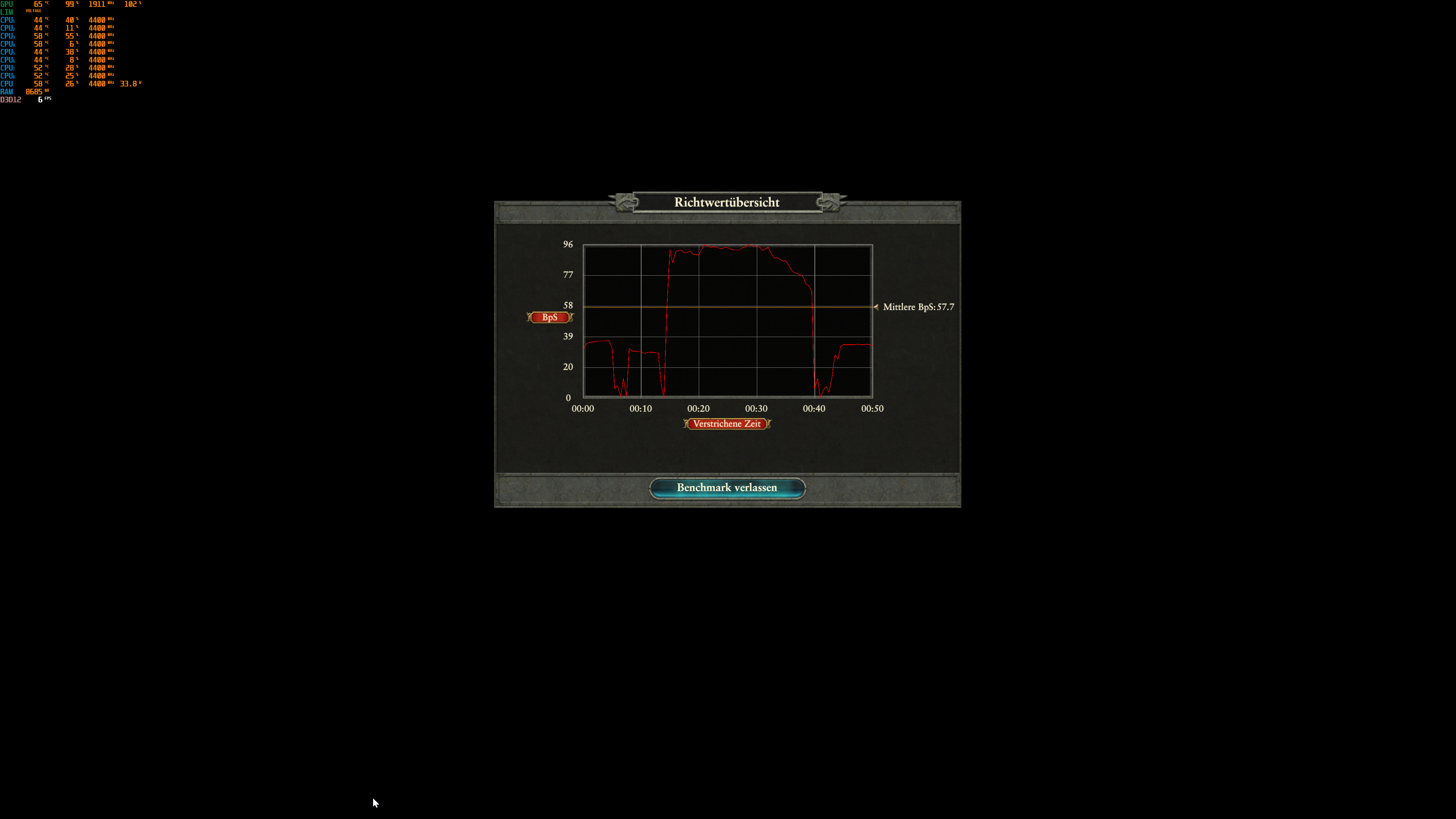Click the 00:00 start label of the timeline

pyautogui.click(x=583, y=408)
